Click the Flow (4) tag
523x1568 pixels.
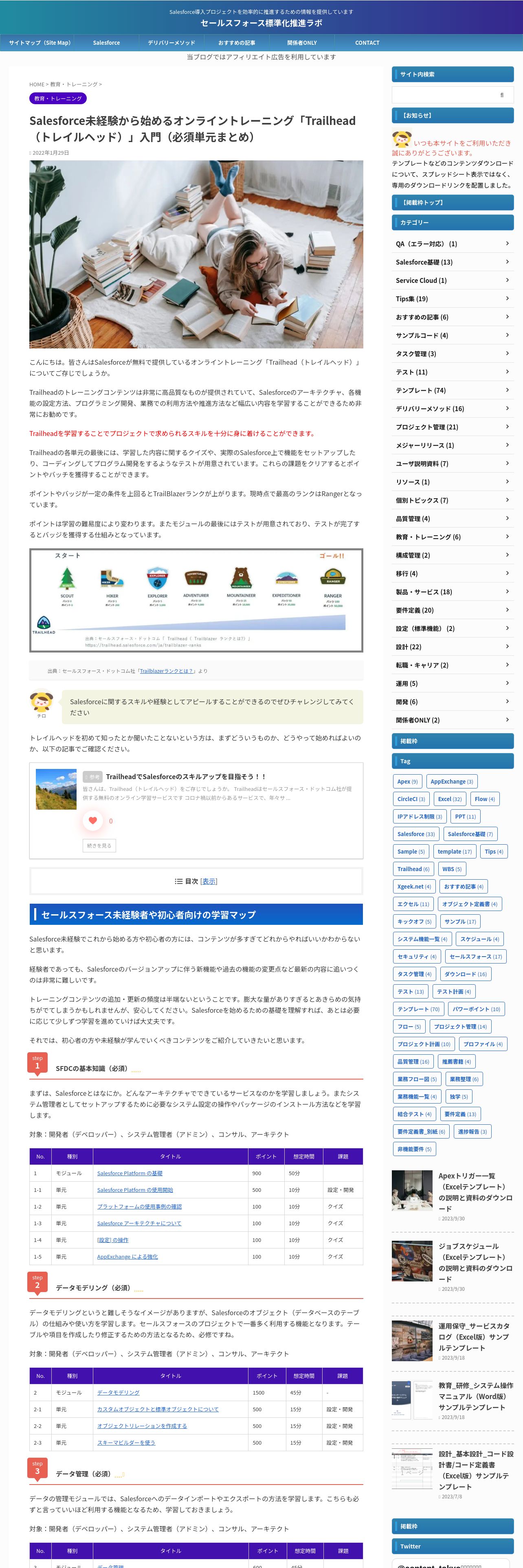[485, 799]
